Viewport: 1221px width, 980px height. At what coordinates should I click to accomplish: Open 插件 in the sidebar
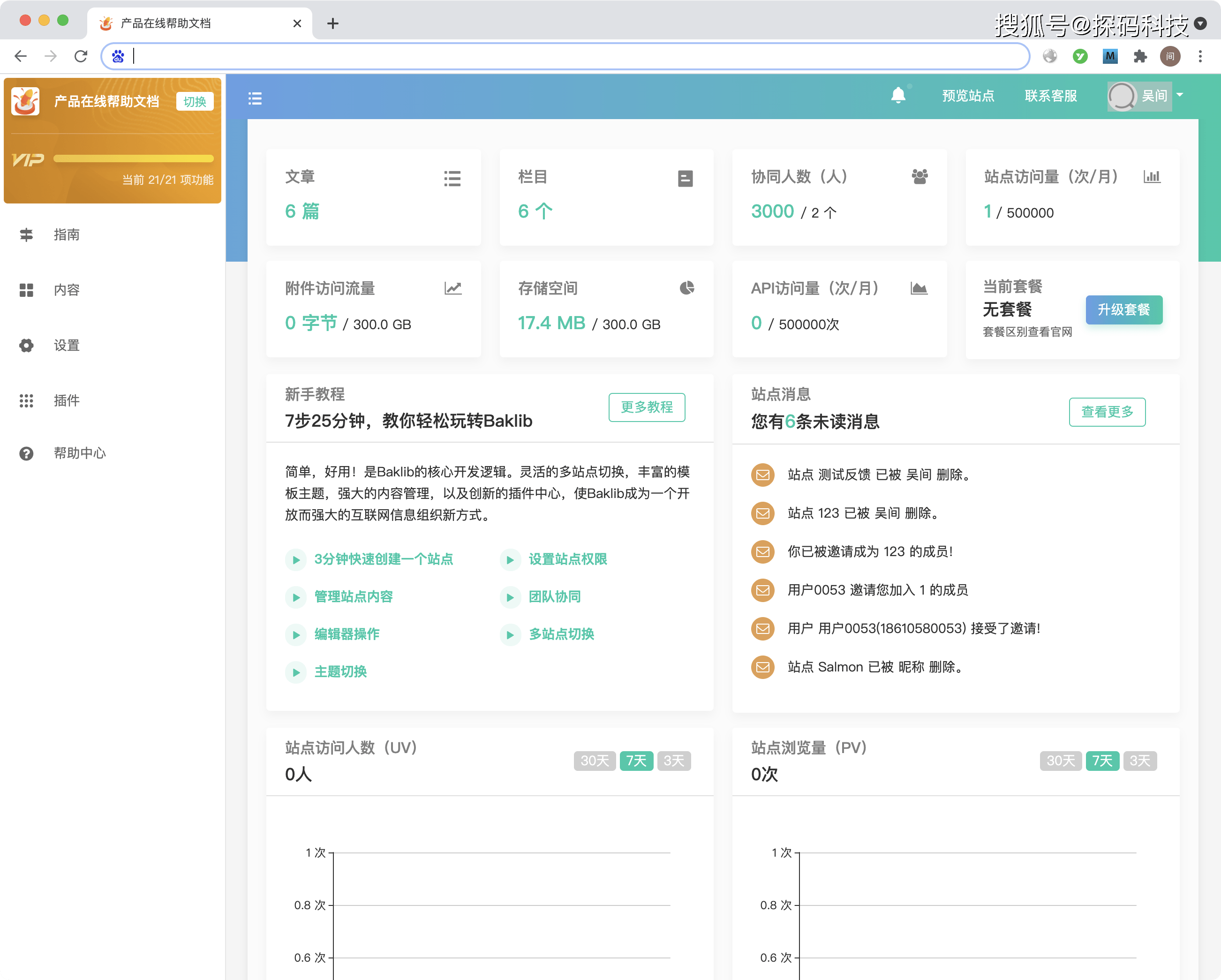pyautogui.click(x=66, y=400)
